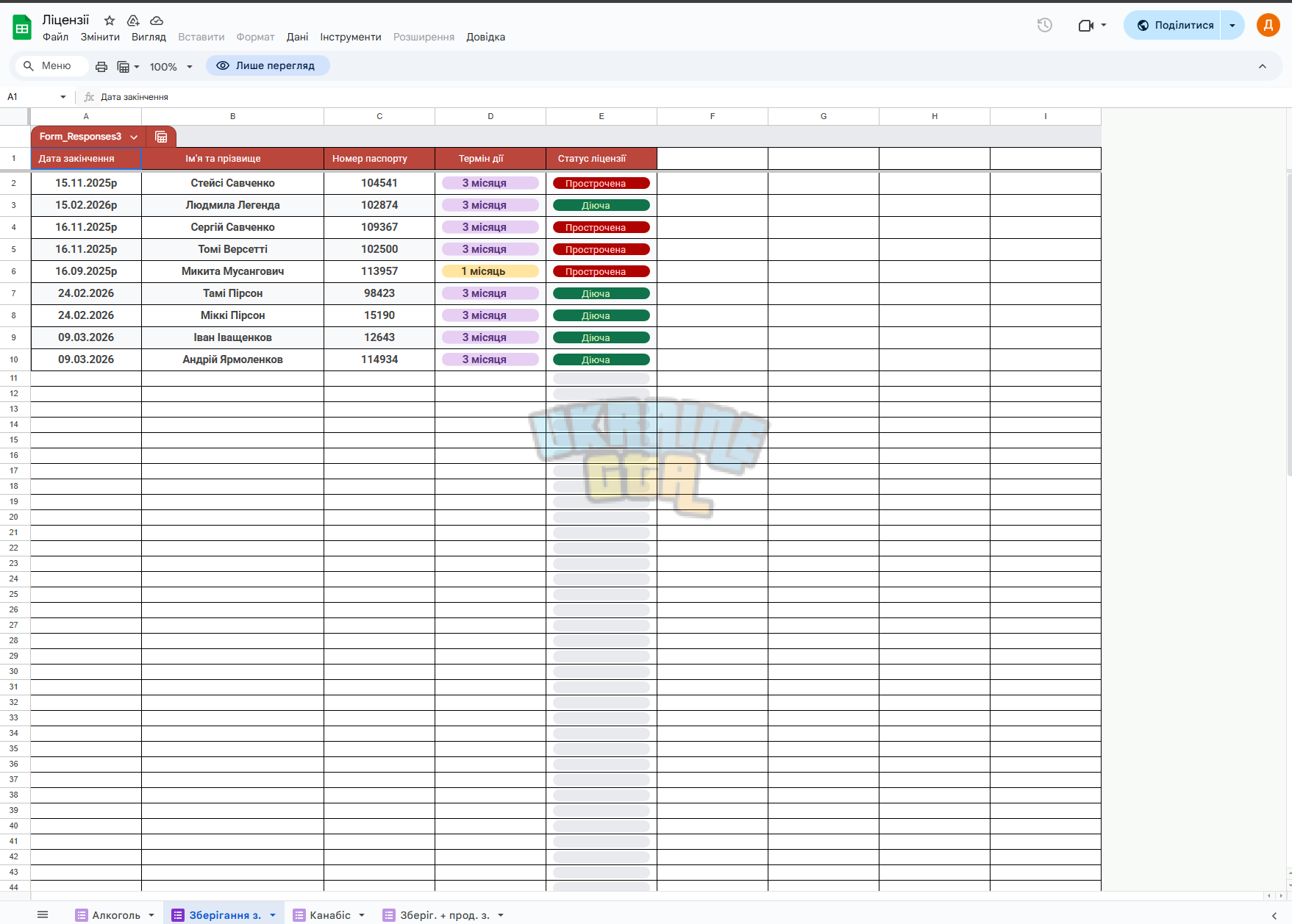Image resolution: width=1292 pixels, height=924 pixels.
Task: Click the document title Ліцензії
Action: tap(65, 20)
